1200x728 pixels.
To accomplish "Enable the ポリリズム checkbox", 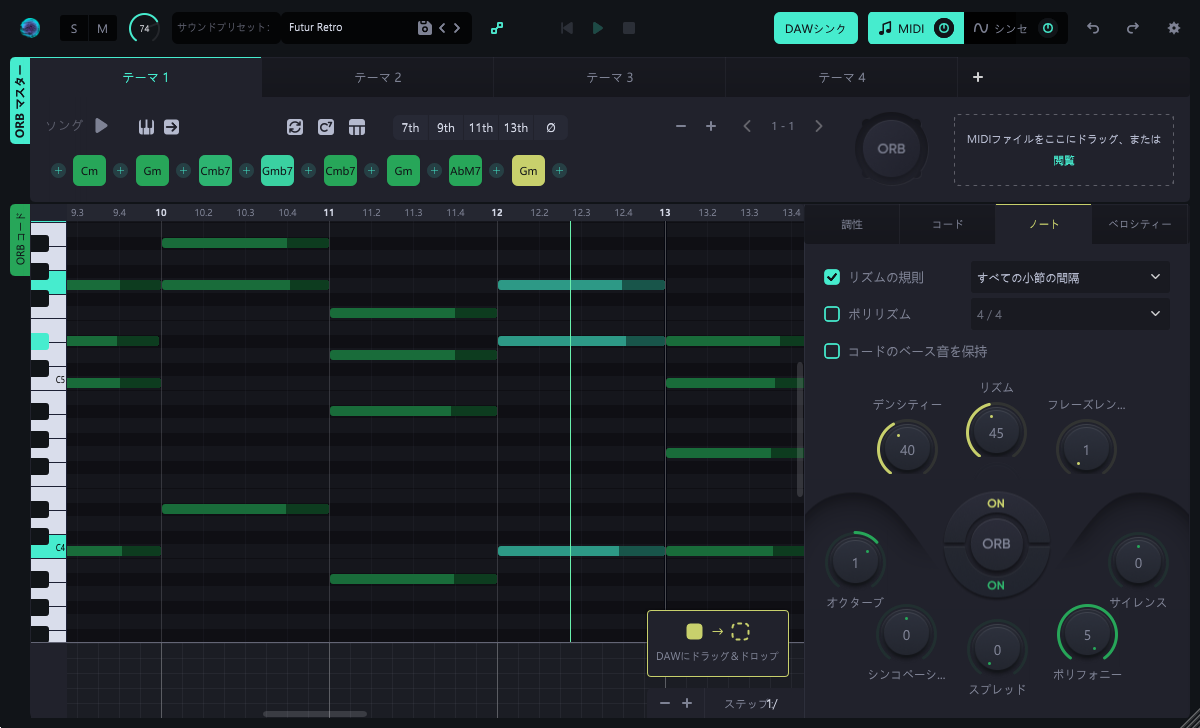I will [832, 314].
